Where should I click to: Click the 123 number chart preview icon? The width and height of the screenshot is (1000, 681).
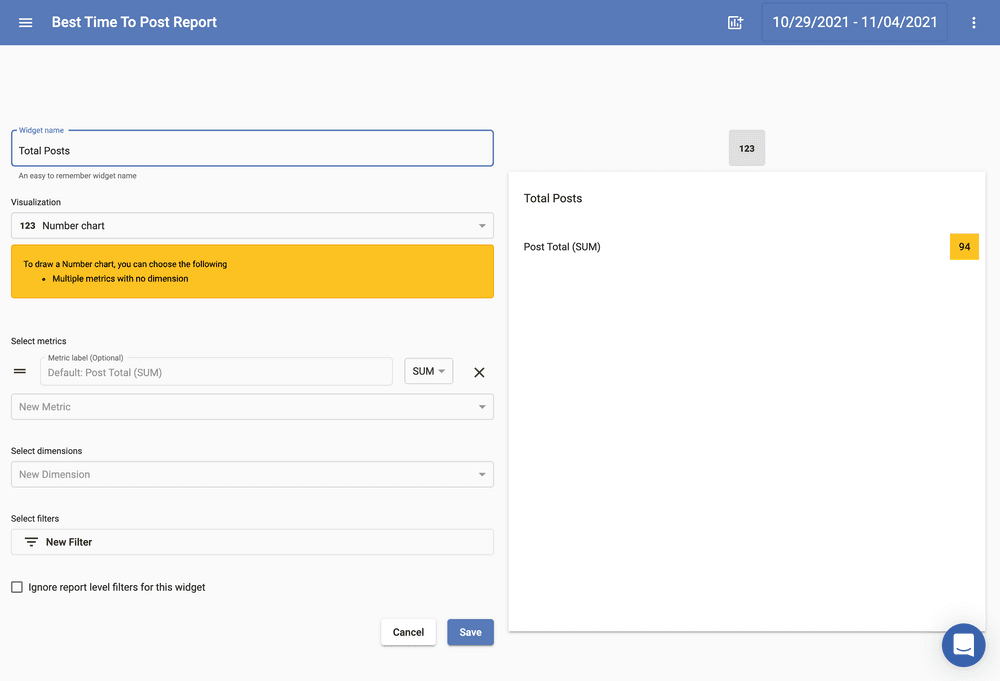(x=747, y=148)
